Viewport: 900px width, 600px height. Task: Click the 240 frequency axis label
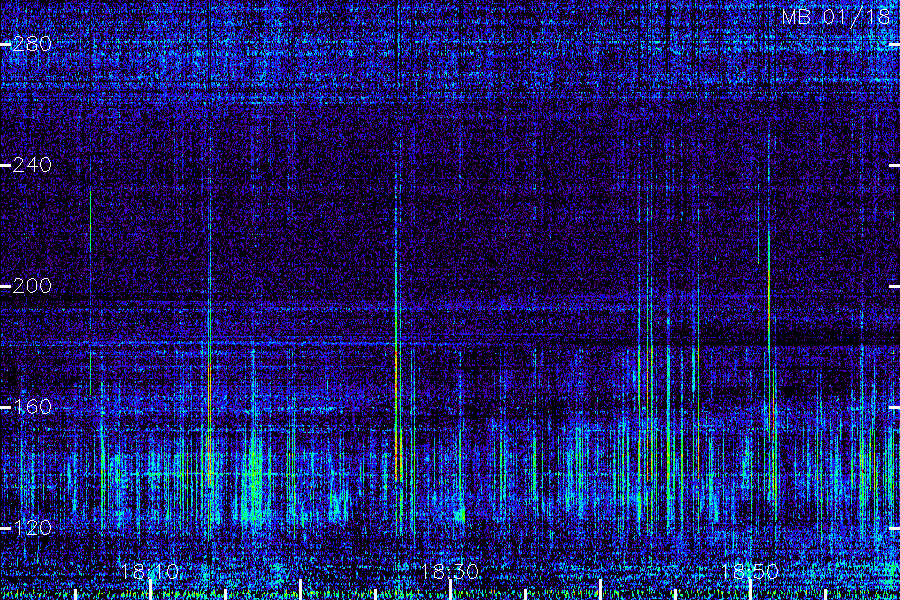pos(32,165)
